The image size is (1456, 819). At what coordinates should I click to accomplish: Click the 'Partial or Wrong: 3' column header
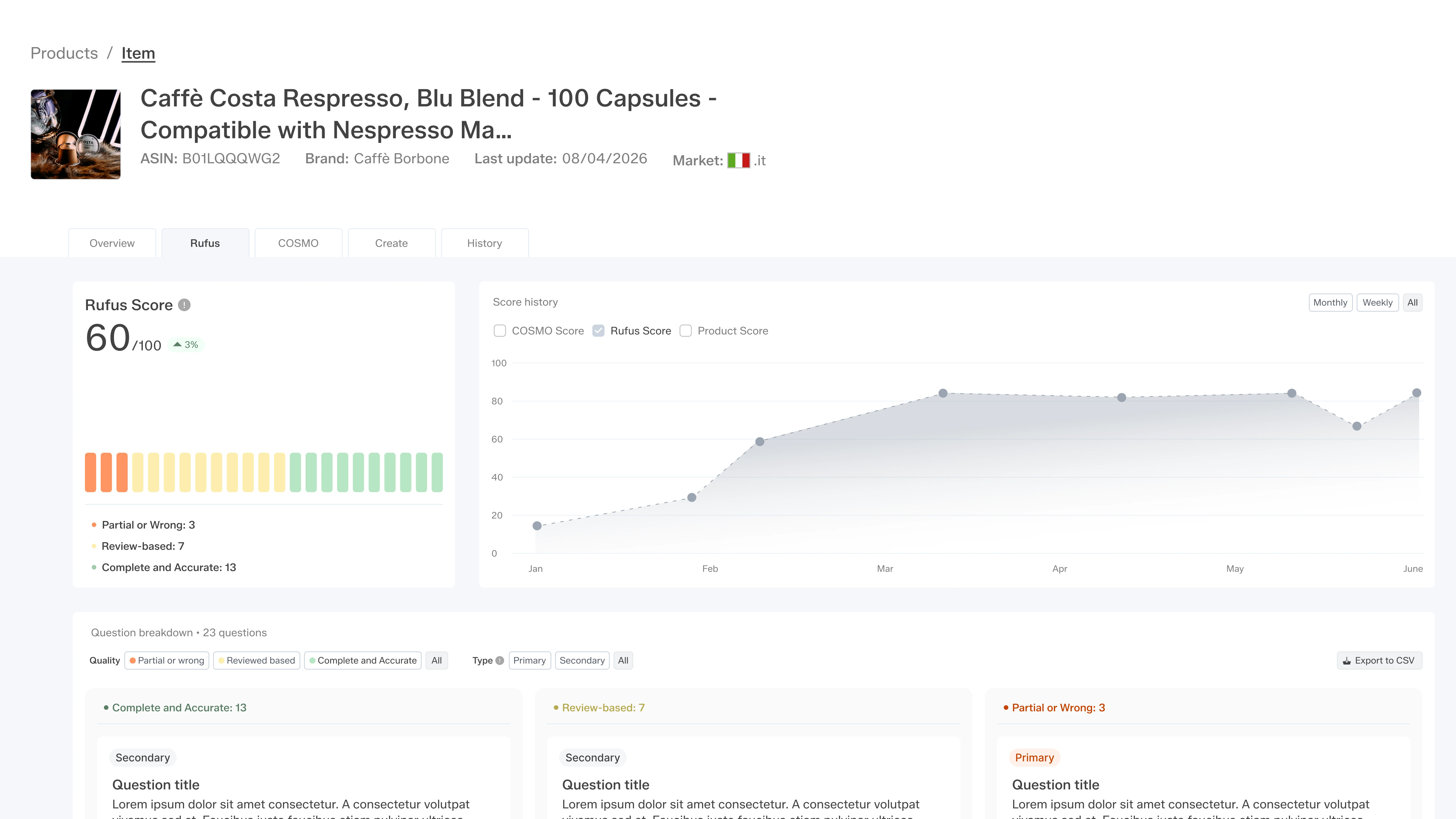point(1058,708)
